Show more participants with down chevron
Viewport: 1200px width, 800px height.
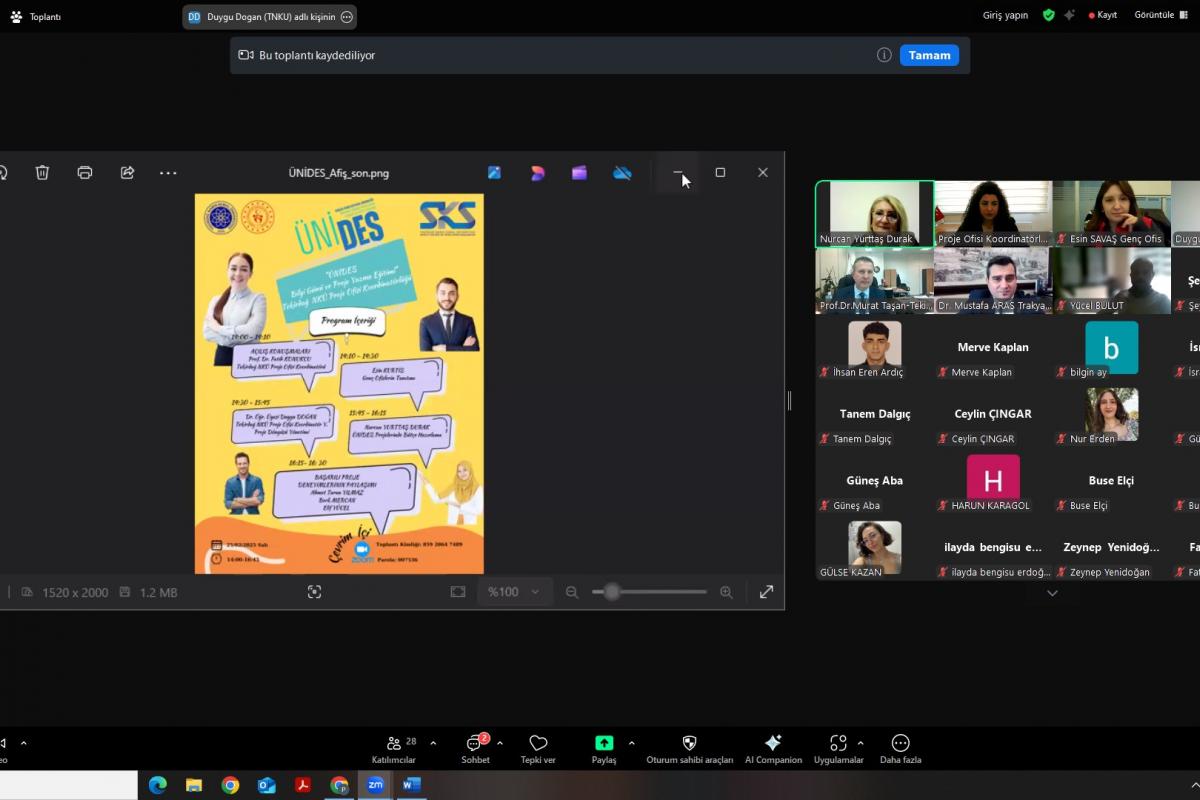click(x=1052, y=593)
